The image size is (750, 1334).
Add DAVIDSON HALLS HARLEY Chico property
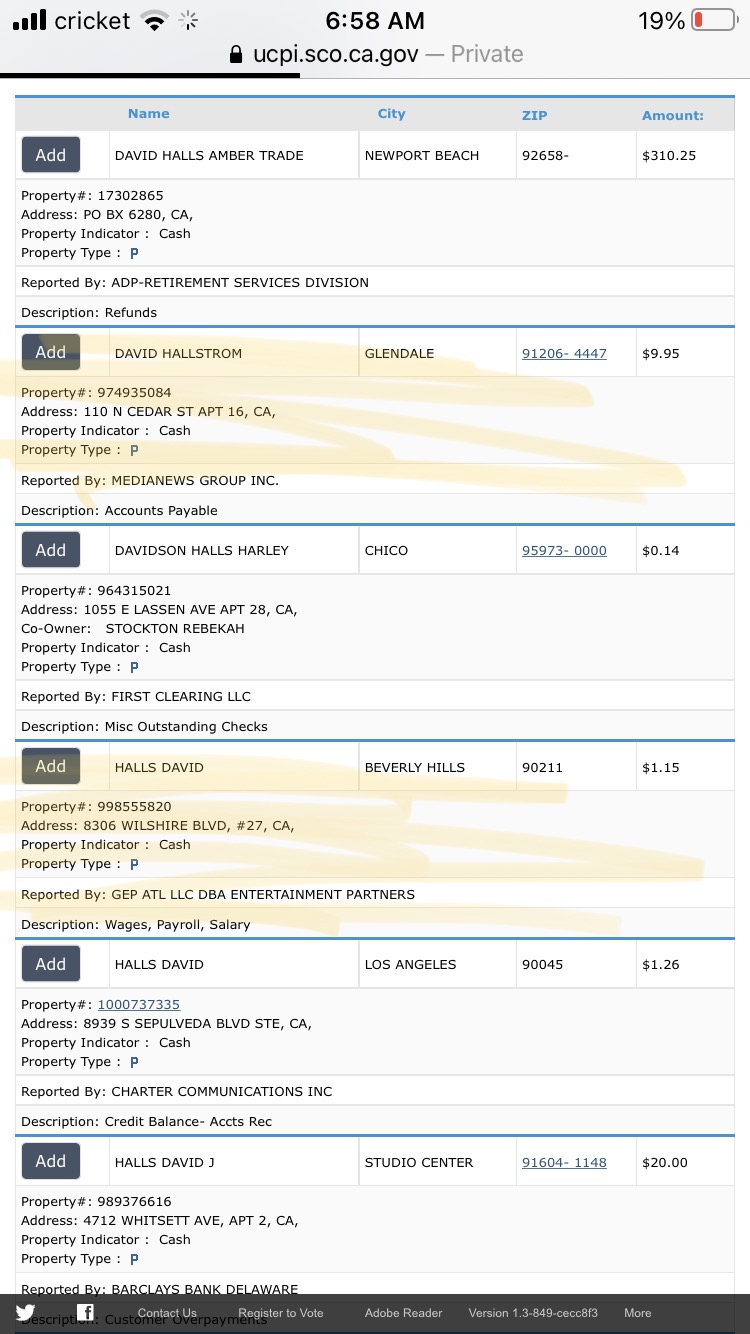51,550
